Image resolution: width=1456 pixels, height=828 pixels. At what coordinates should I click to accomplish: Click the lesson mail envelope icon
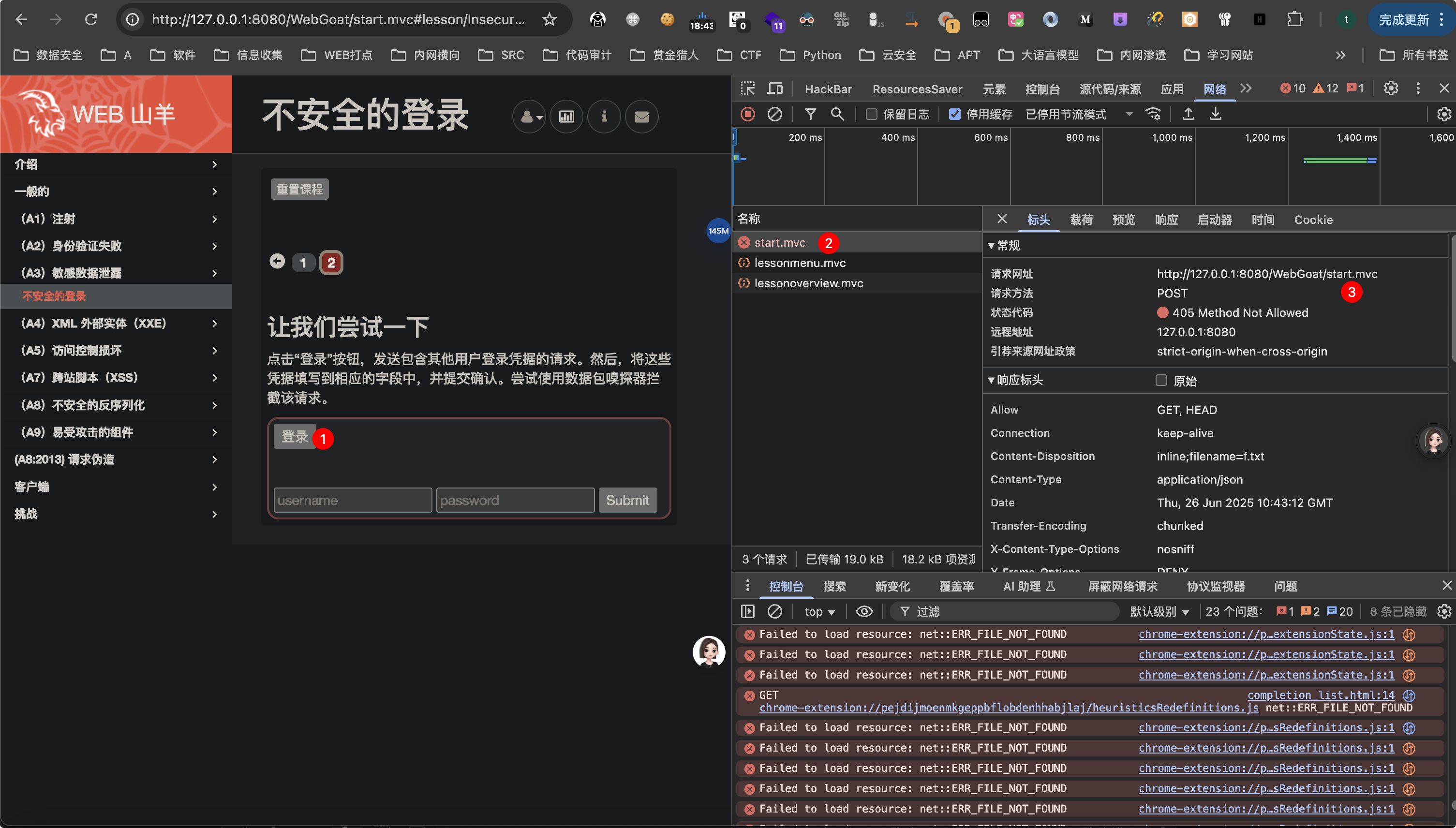point(641,117)
